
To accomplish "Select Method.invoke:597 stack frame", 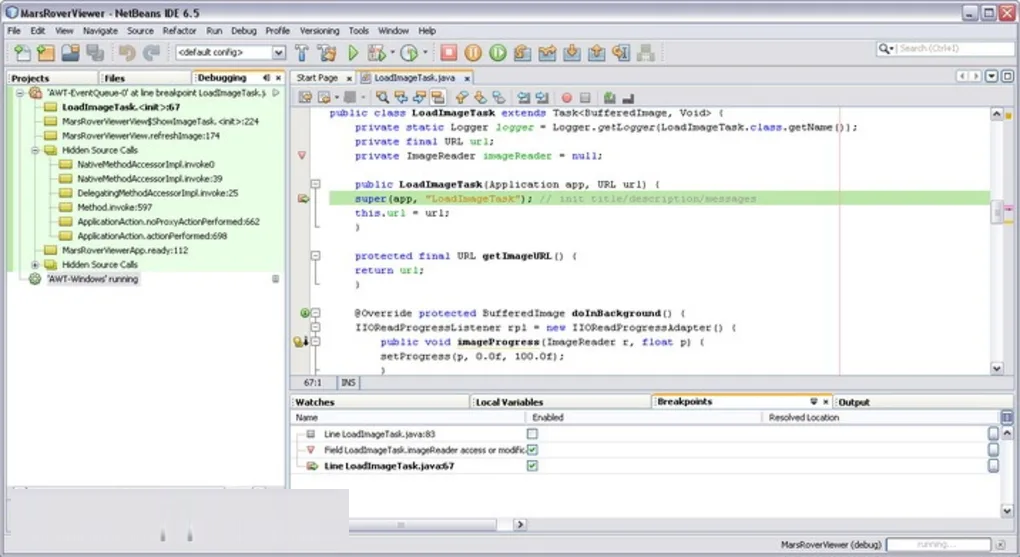I will (114, 208).
